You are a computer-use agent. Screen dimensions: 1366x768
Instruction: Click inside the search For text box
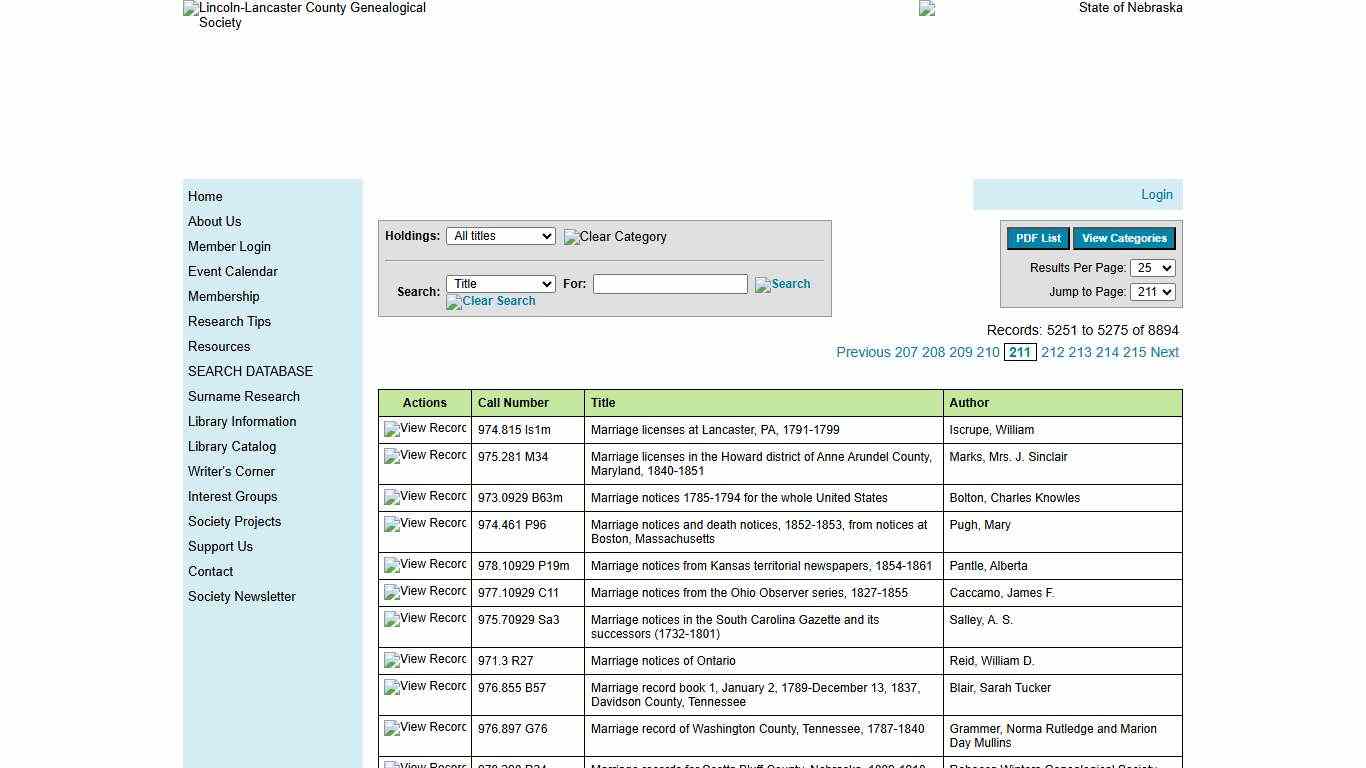click(670, 283)
